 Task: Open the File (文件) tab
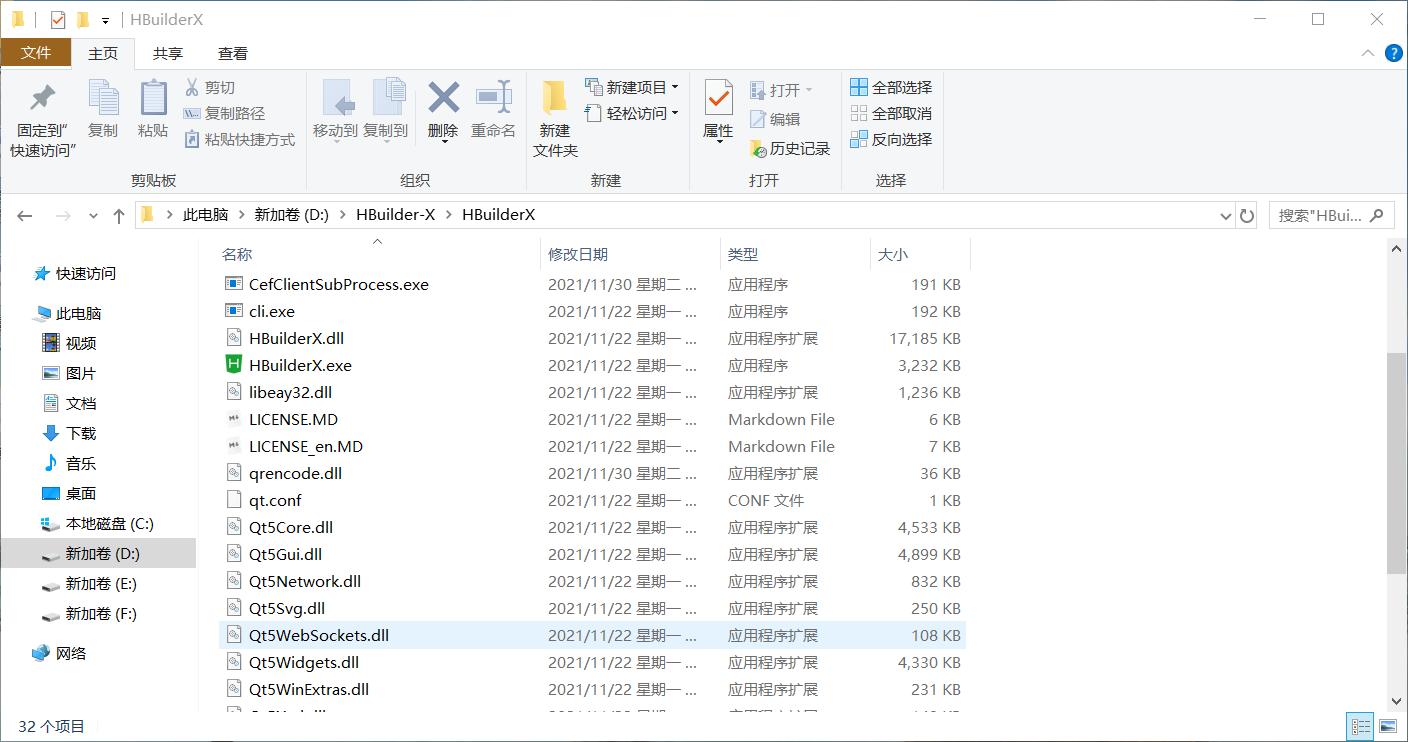[x=36, y=53]
